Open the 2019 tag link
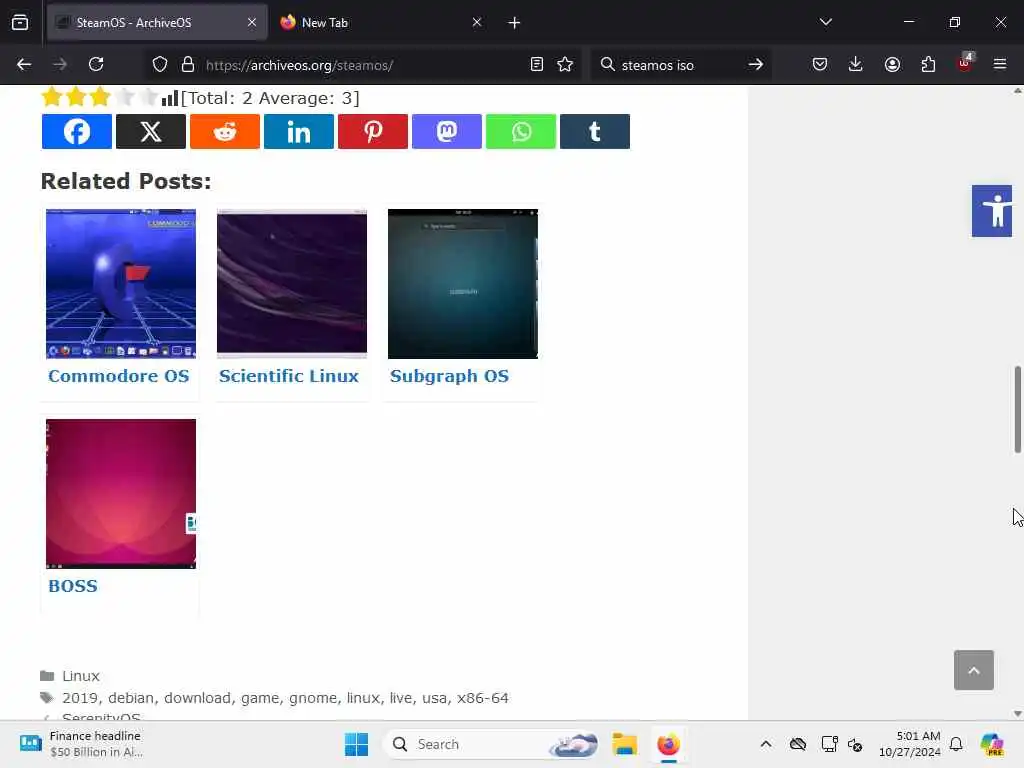The width and height of the screenshot is (1024, 768). tap(80, 698)
